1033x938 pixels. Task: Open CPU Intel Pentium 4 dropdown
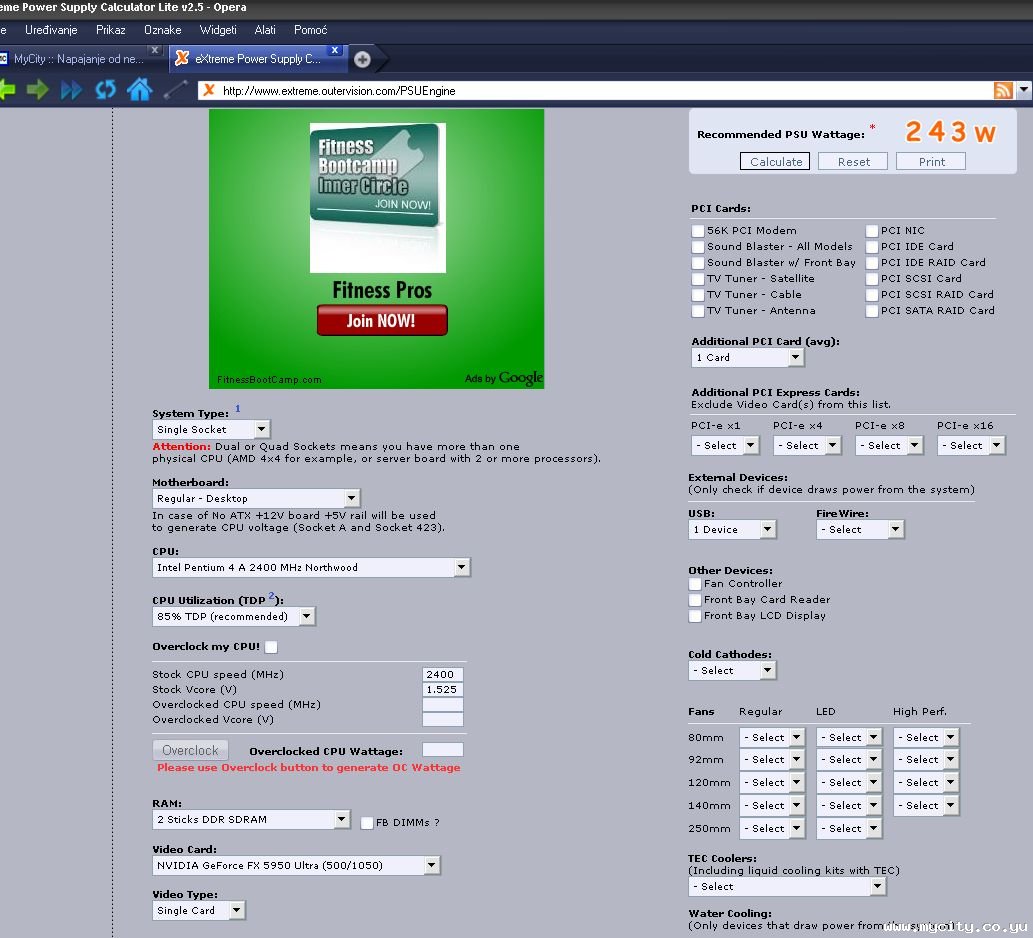tap(311, 568)
